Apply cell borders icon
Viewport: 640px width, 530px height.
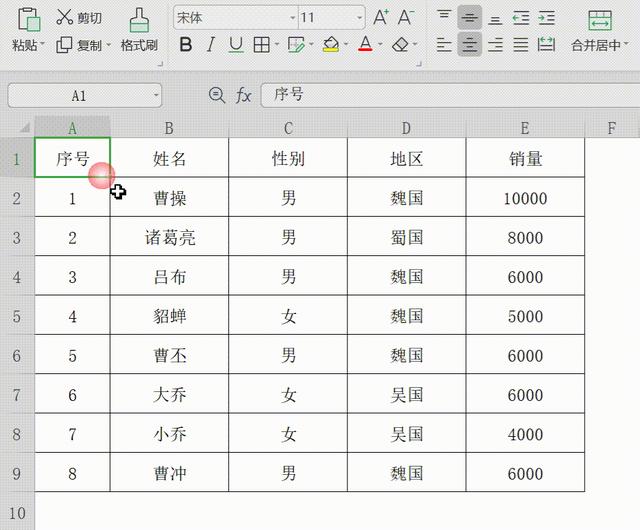click(261, 45)
